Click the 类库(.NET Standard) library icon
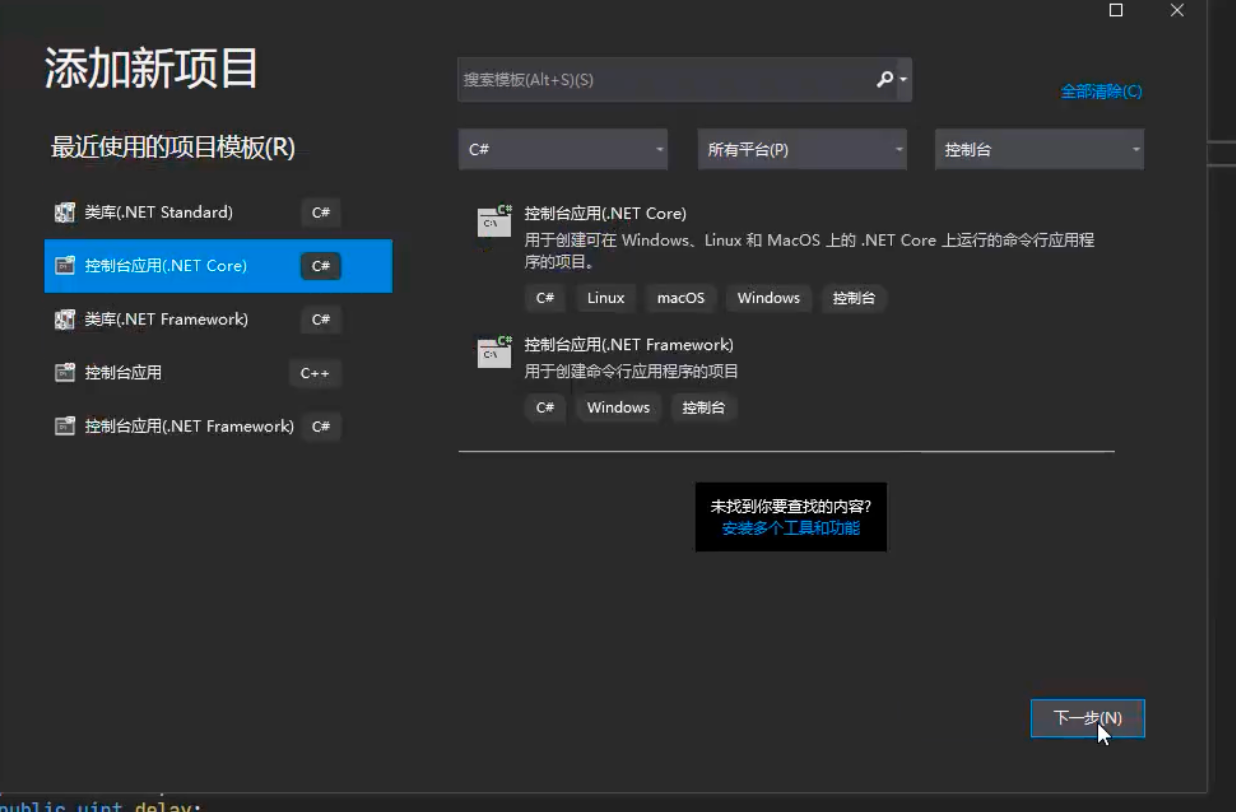The width and height of the screenshot is (1236, 812). pyautogui.click(x=65, y=212)
